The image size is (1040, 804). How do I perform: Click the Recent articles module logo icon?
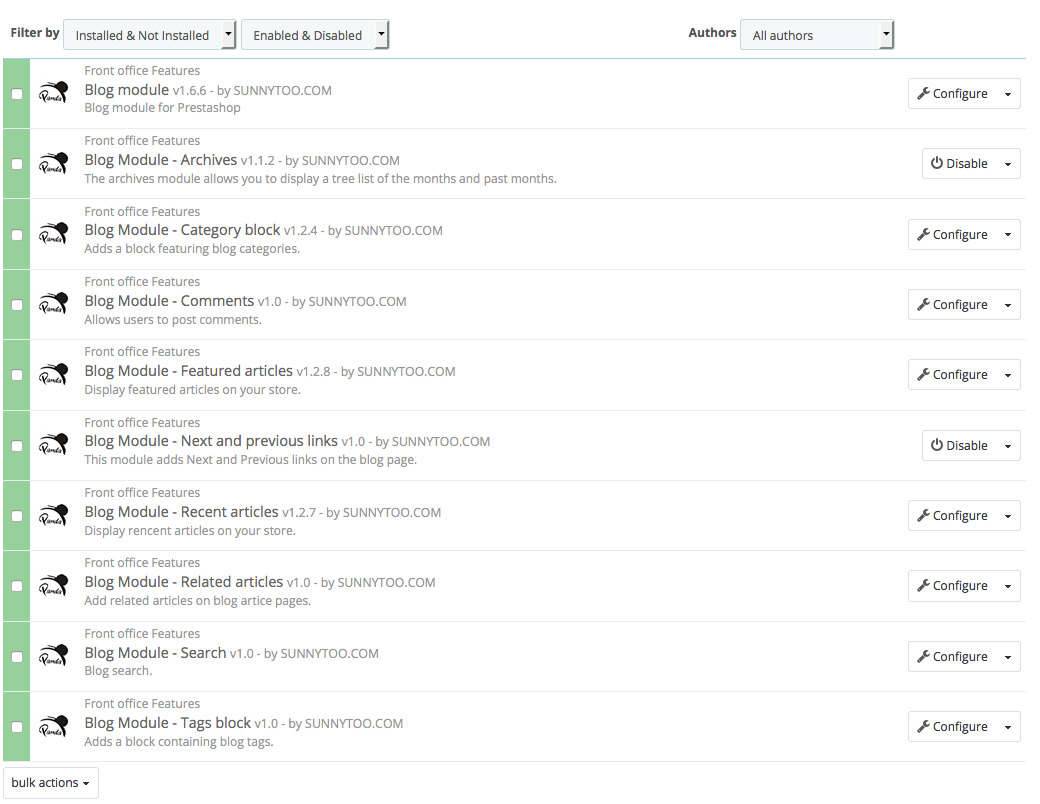[x=53, y=515]
